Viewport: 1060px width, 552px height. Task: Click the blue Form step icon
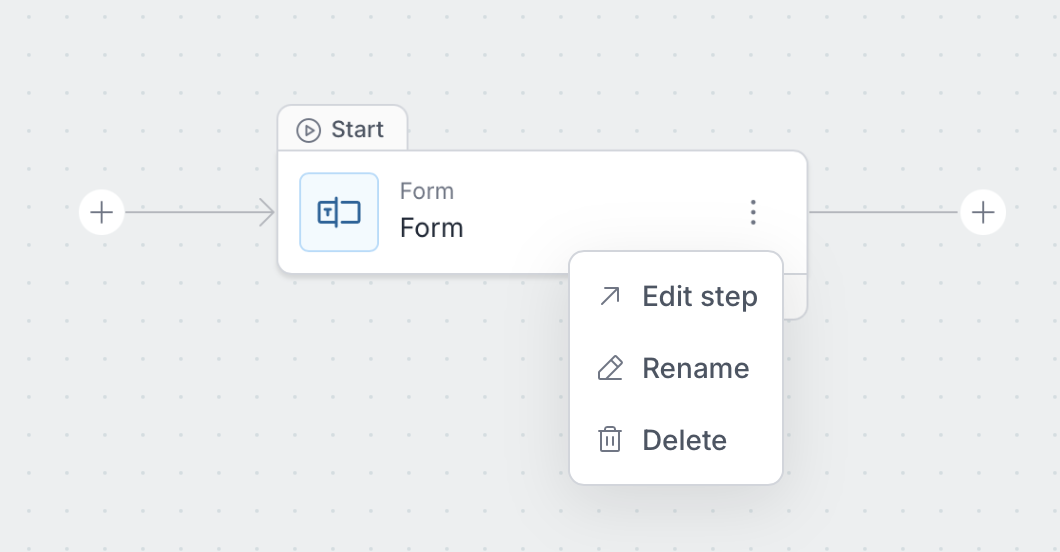pyautogui.click(x=339, y=212)
